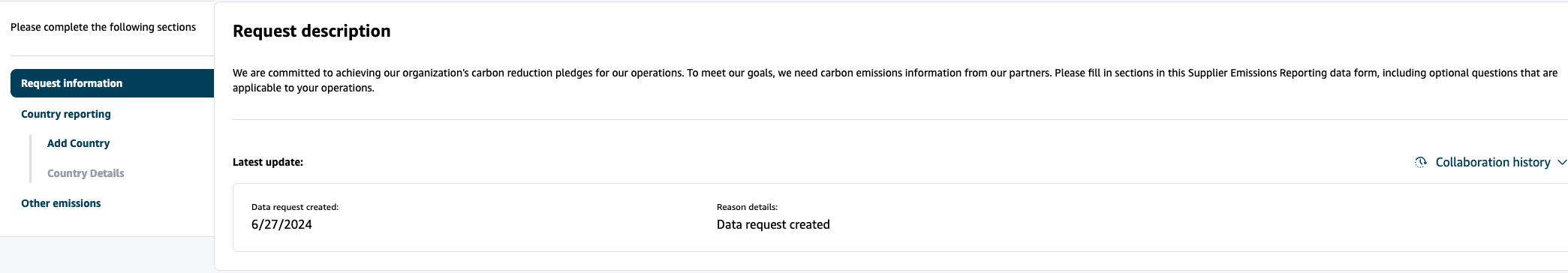Open the Country reporting section

pos(66,114)
